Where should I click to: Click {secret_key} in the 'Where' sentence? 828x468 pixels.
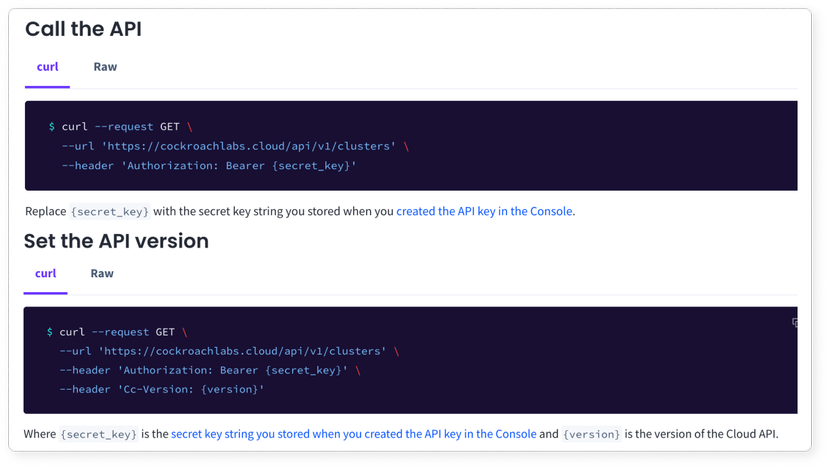click(x=98, y=435)
